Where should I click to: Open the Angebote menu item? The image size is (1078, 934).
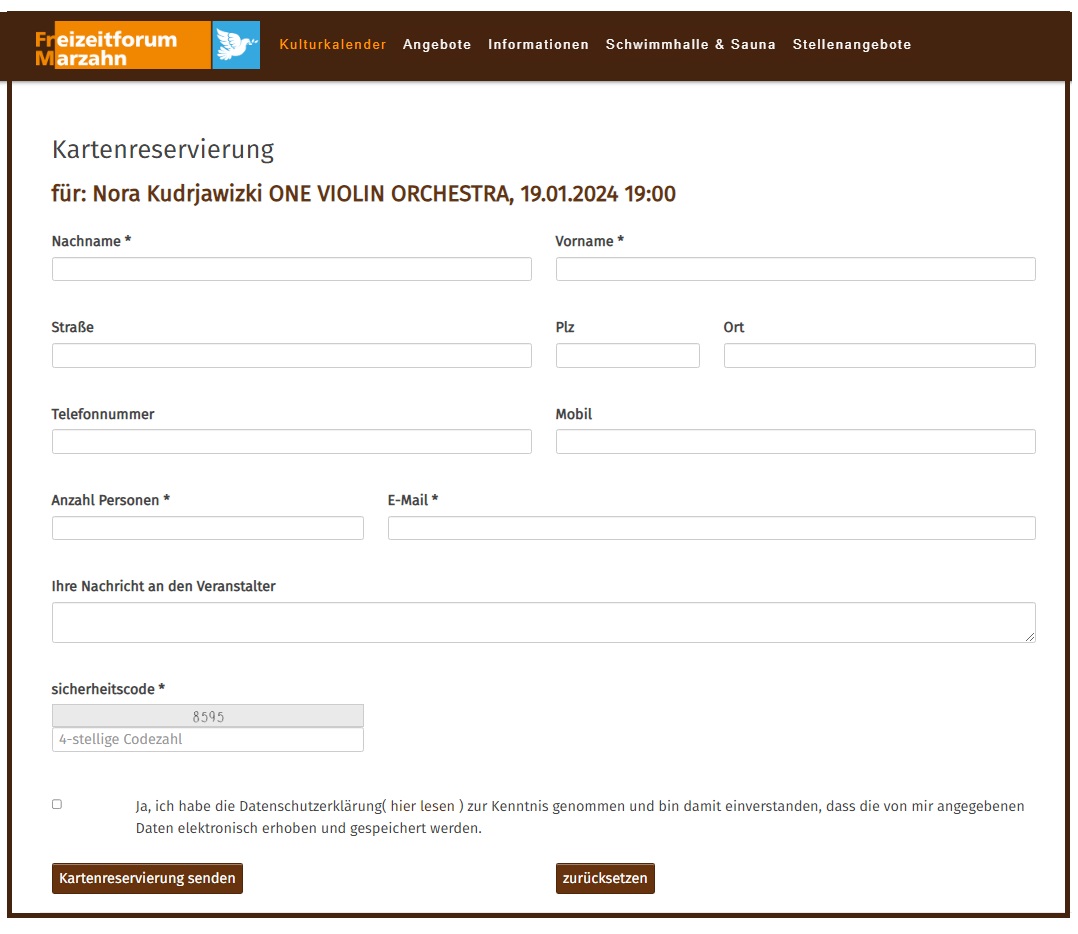click(x=437, y=45)
